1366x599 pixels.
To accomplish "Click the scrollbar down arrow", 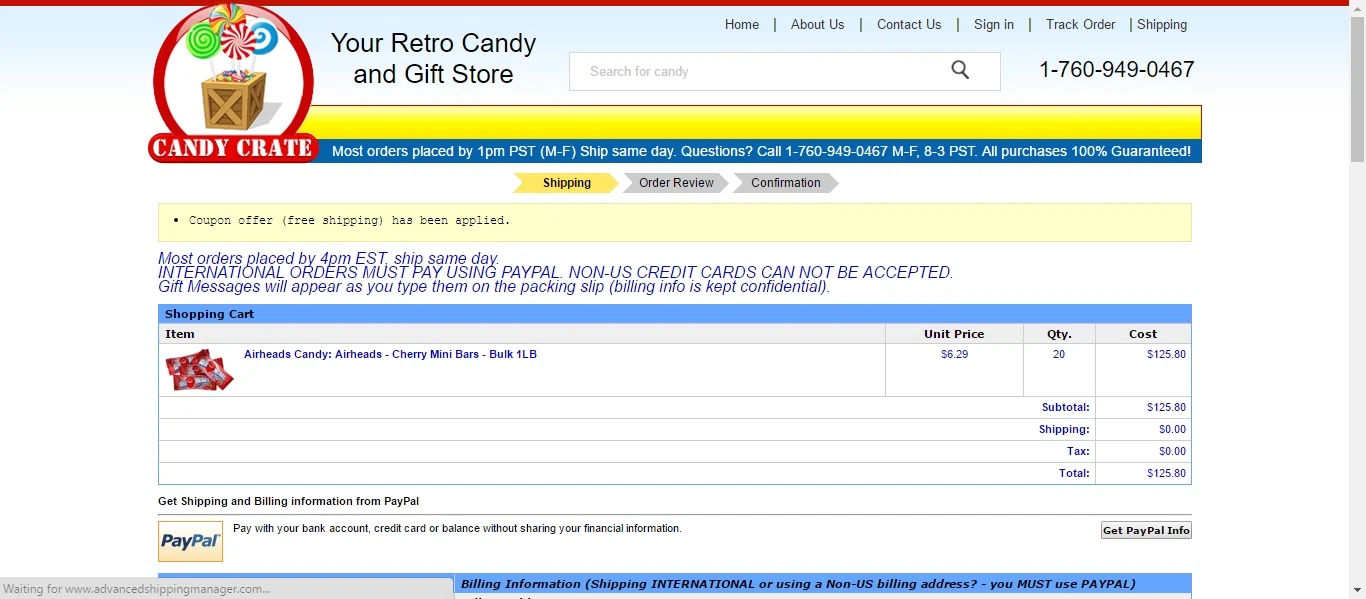I will [x=1357, y=590].
